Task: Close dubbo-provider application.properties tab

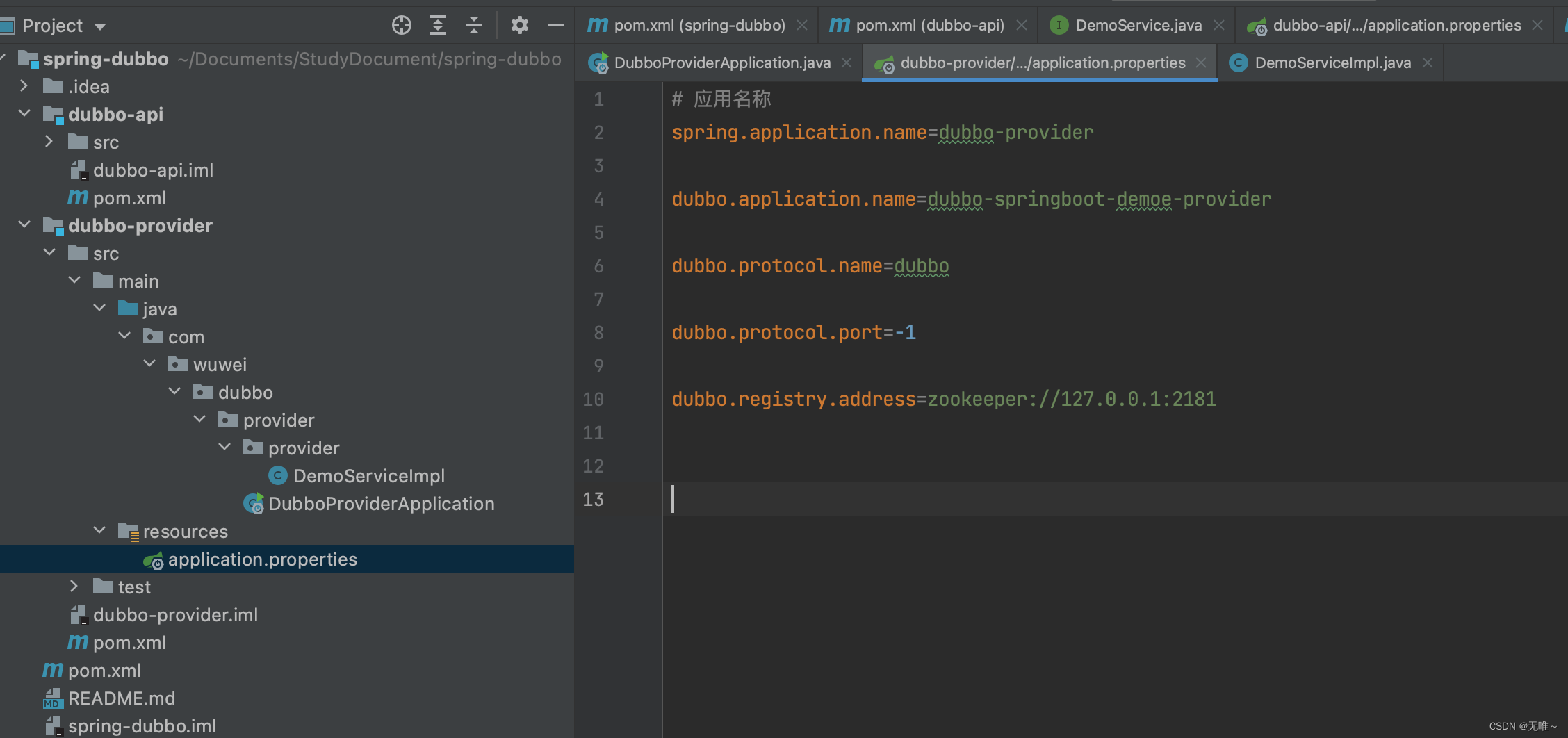Action: 1201,63
